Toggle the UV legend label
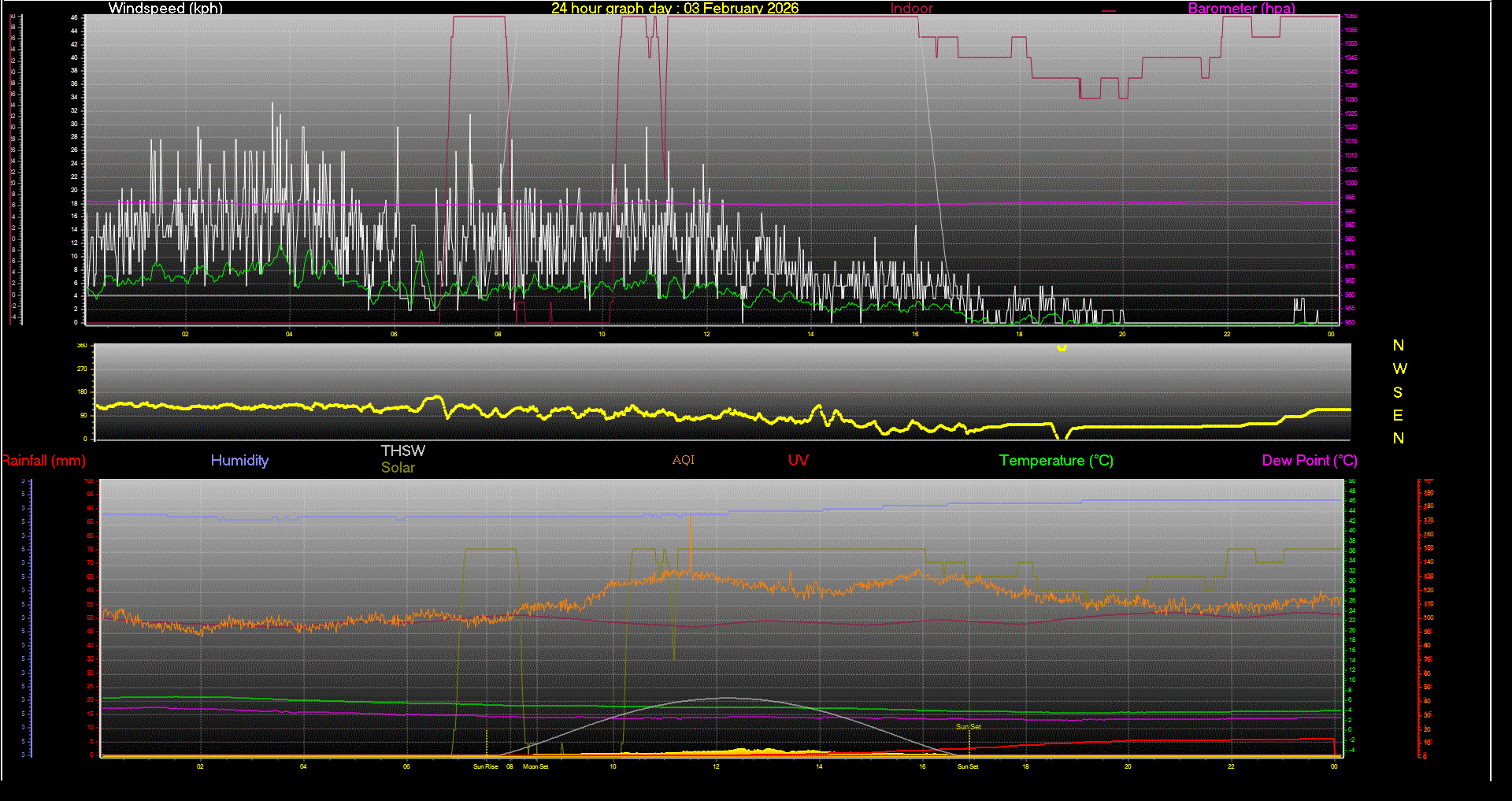 [798, 460]
